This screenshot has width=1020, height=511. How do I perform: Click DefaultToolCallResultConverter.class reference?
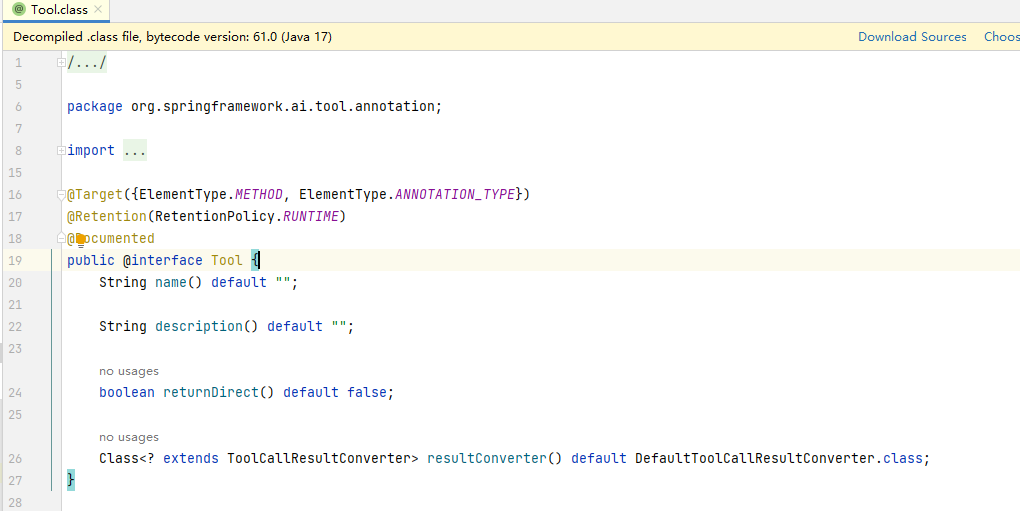779,458
